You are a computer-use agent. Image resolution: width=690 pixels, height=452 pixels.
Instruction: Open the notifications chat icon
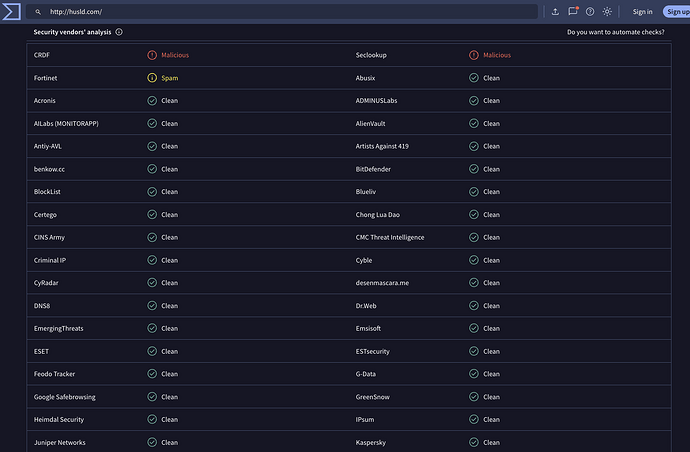[x=573, y=12]
